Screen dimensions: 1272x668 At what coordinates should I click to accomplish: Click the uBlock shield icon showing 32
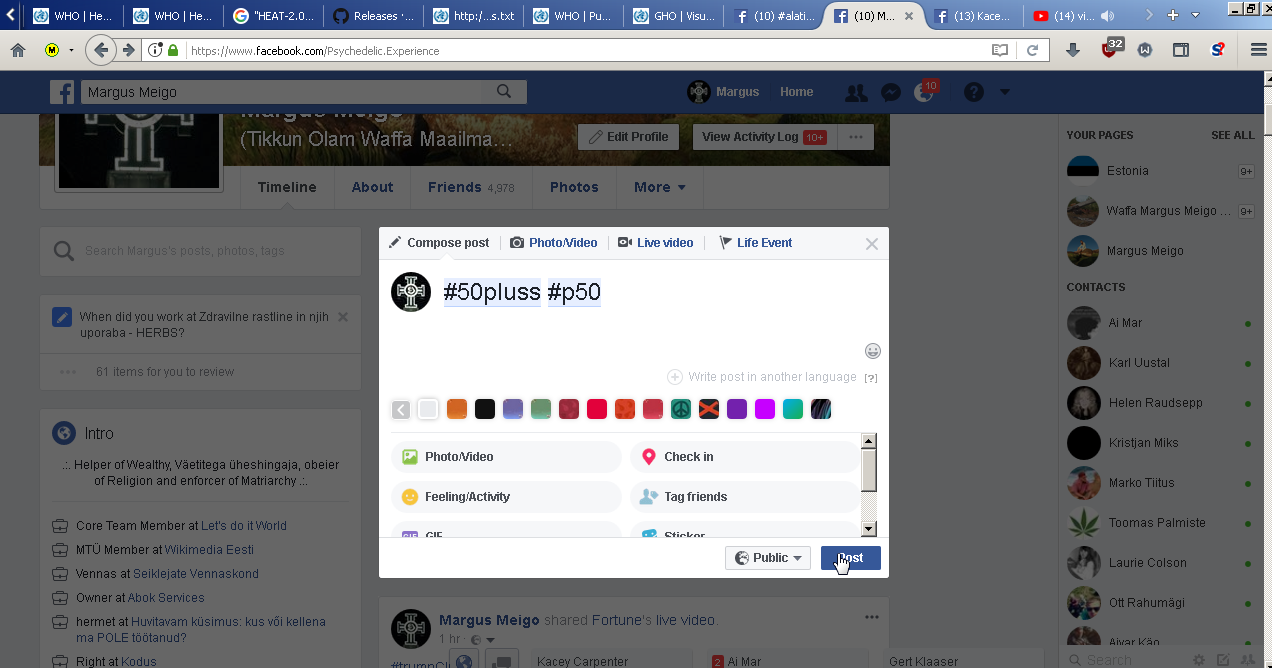pyautogui.click(x=1111, y=48)
